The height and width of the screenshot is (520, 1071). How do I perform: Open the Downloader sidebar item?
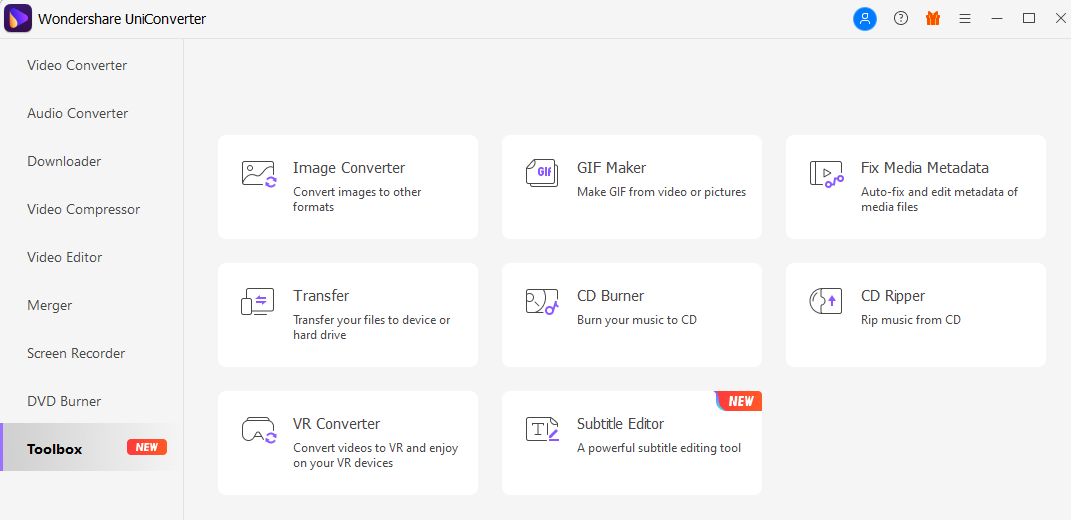click(x=64, y=161)
